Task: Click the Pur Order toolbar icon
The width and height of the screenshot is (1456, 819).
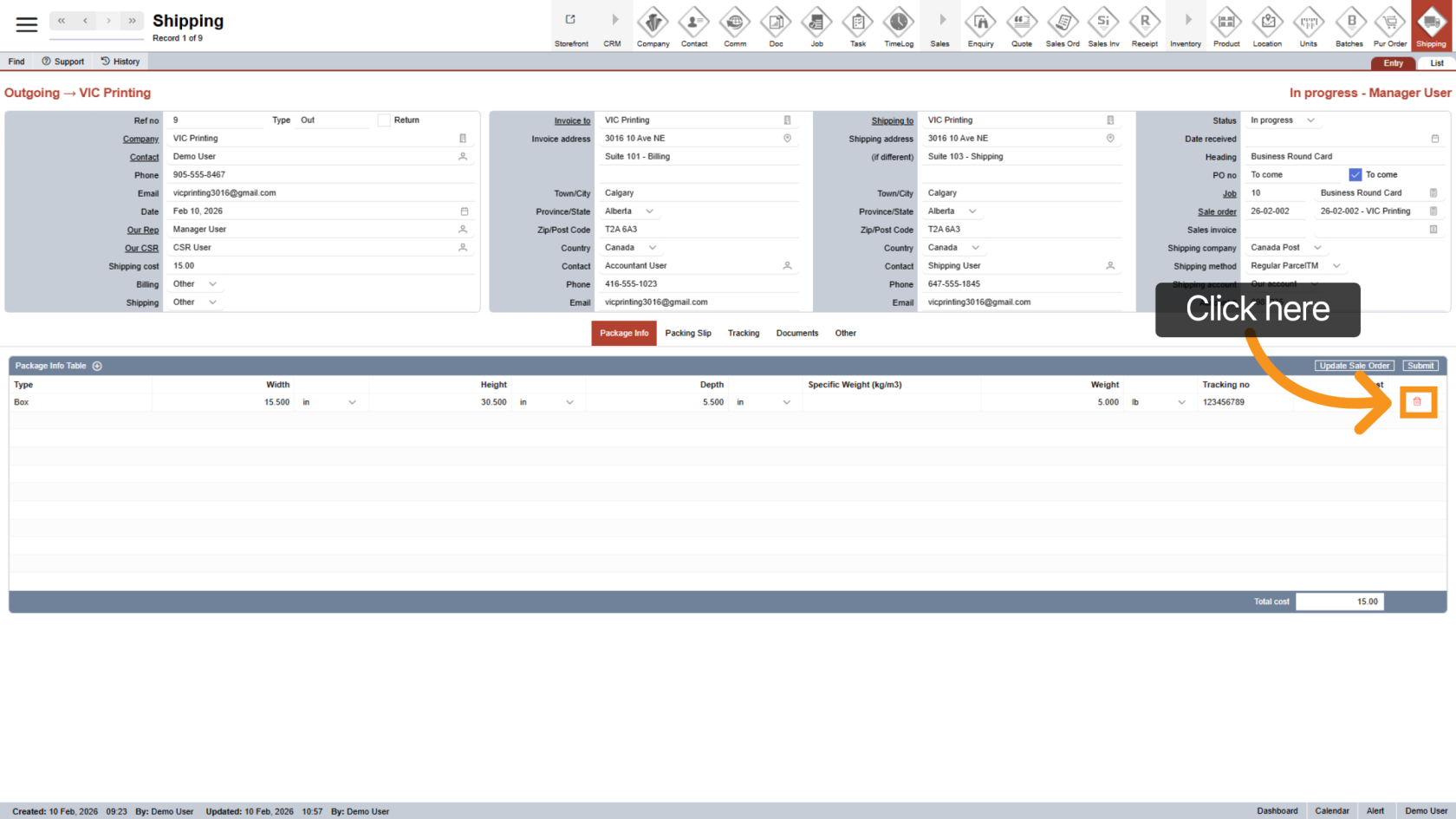Action: [x=1390, y=26]
